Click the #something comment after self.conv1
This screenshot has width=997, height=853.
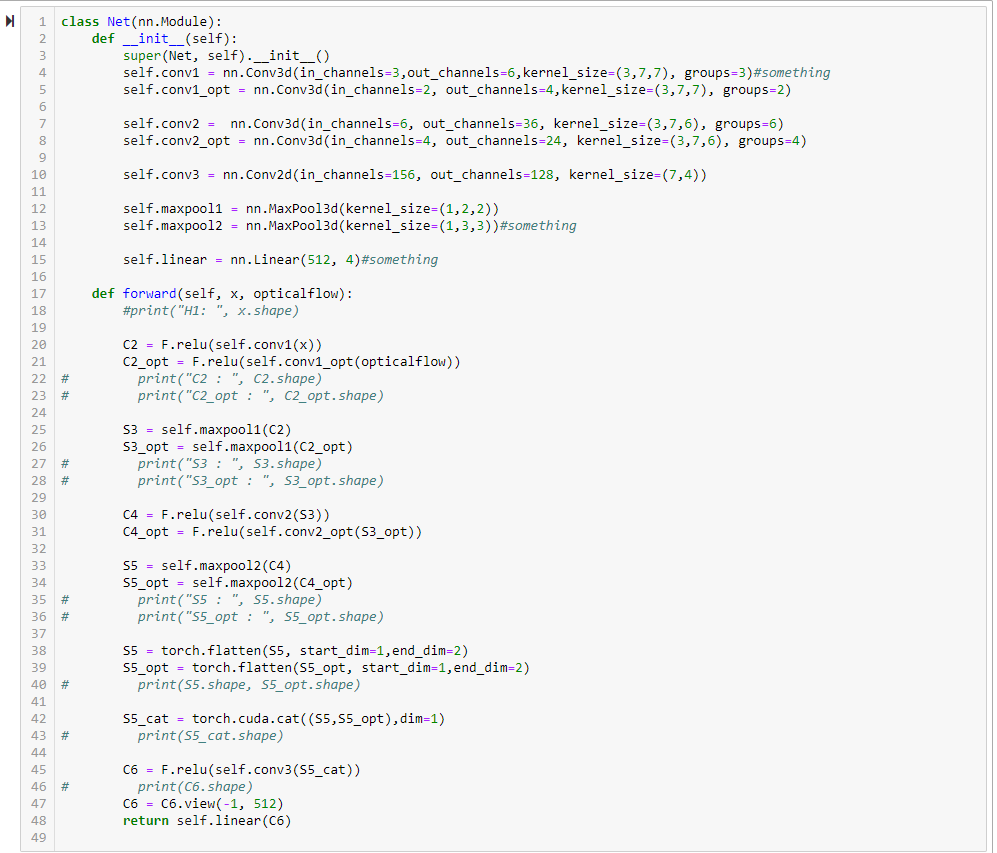796,73
